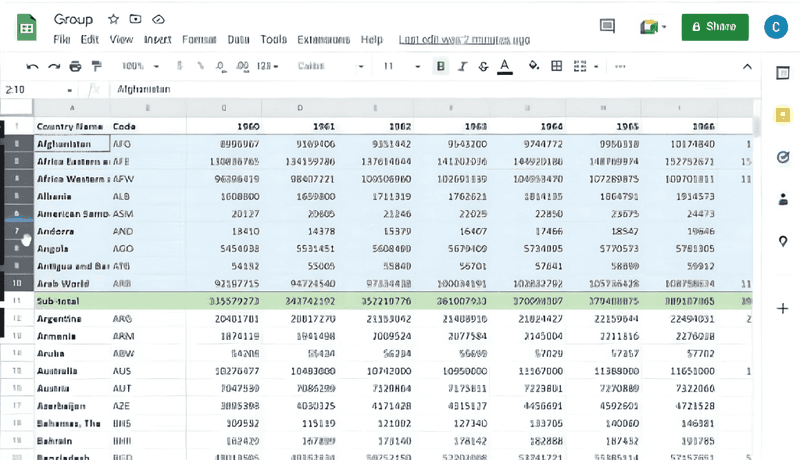Open the File menu
Viewport: 800px width, 460px height.
[62, 39]
